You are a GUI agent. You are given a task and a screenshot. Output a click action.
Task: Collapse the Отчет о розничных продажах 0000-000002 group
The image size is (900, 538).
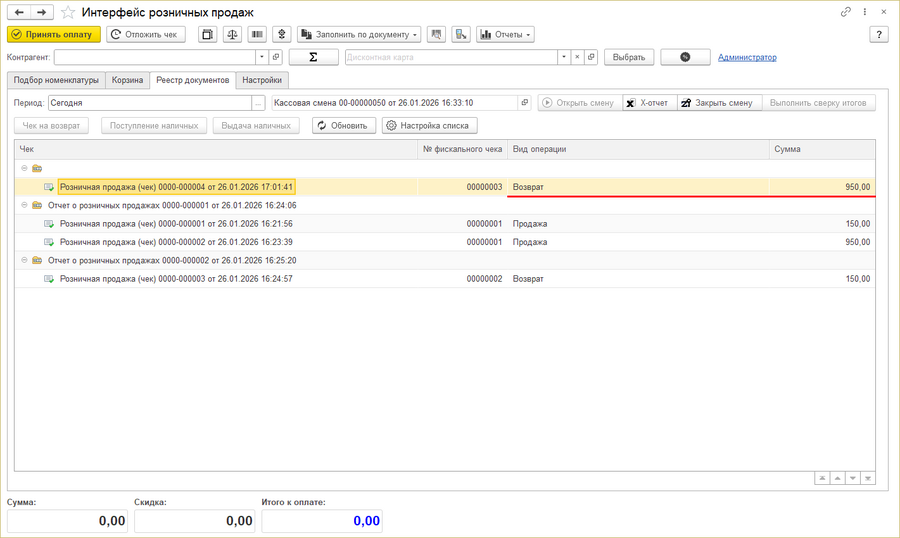pos(23,260)
